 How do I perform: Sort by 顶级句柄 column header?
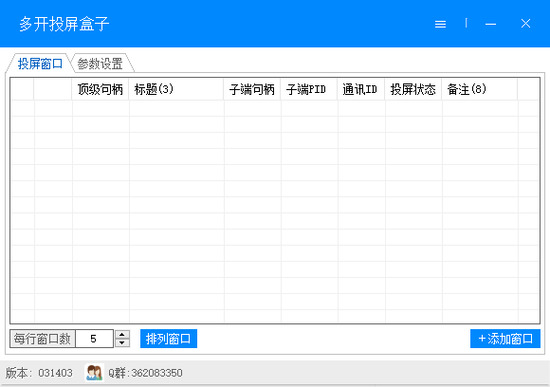click(x=100, y=89)
